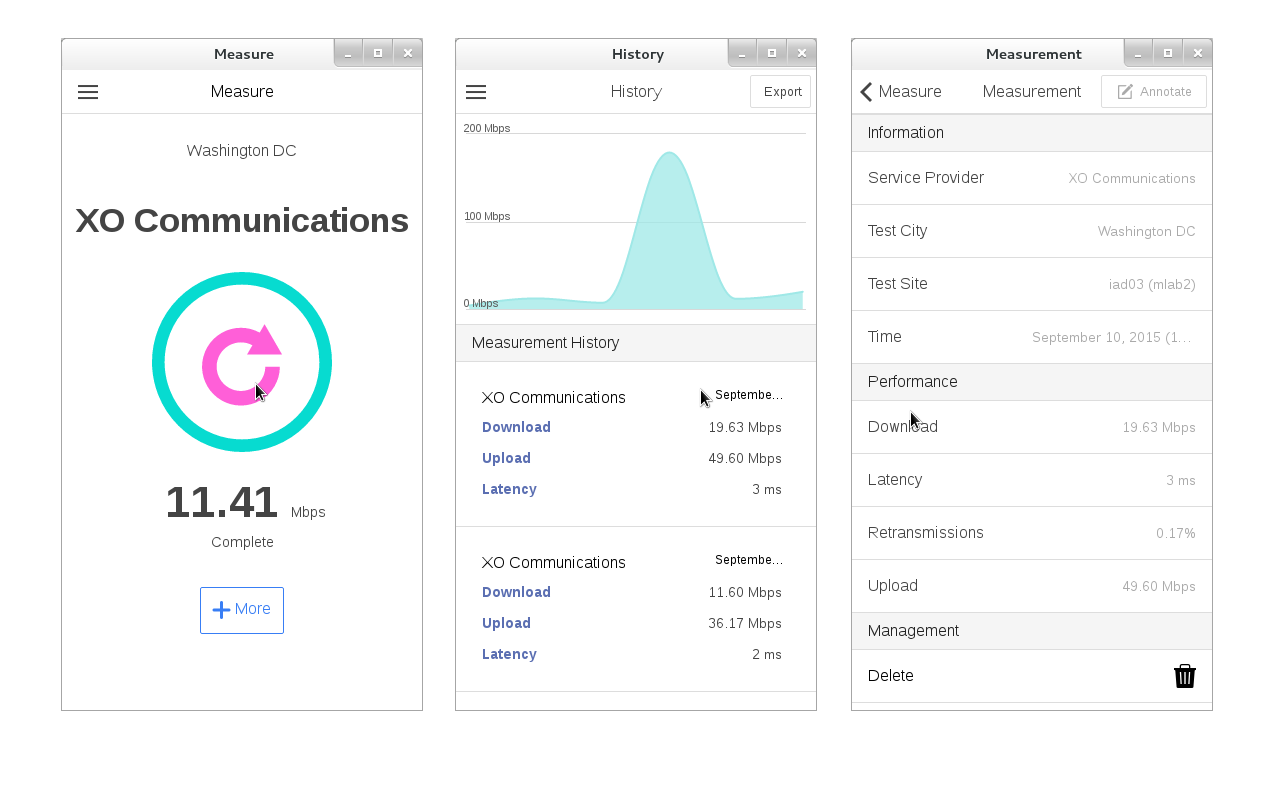Open history entry with 11.60 Mbps download

[x=636, y=609]
